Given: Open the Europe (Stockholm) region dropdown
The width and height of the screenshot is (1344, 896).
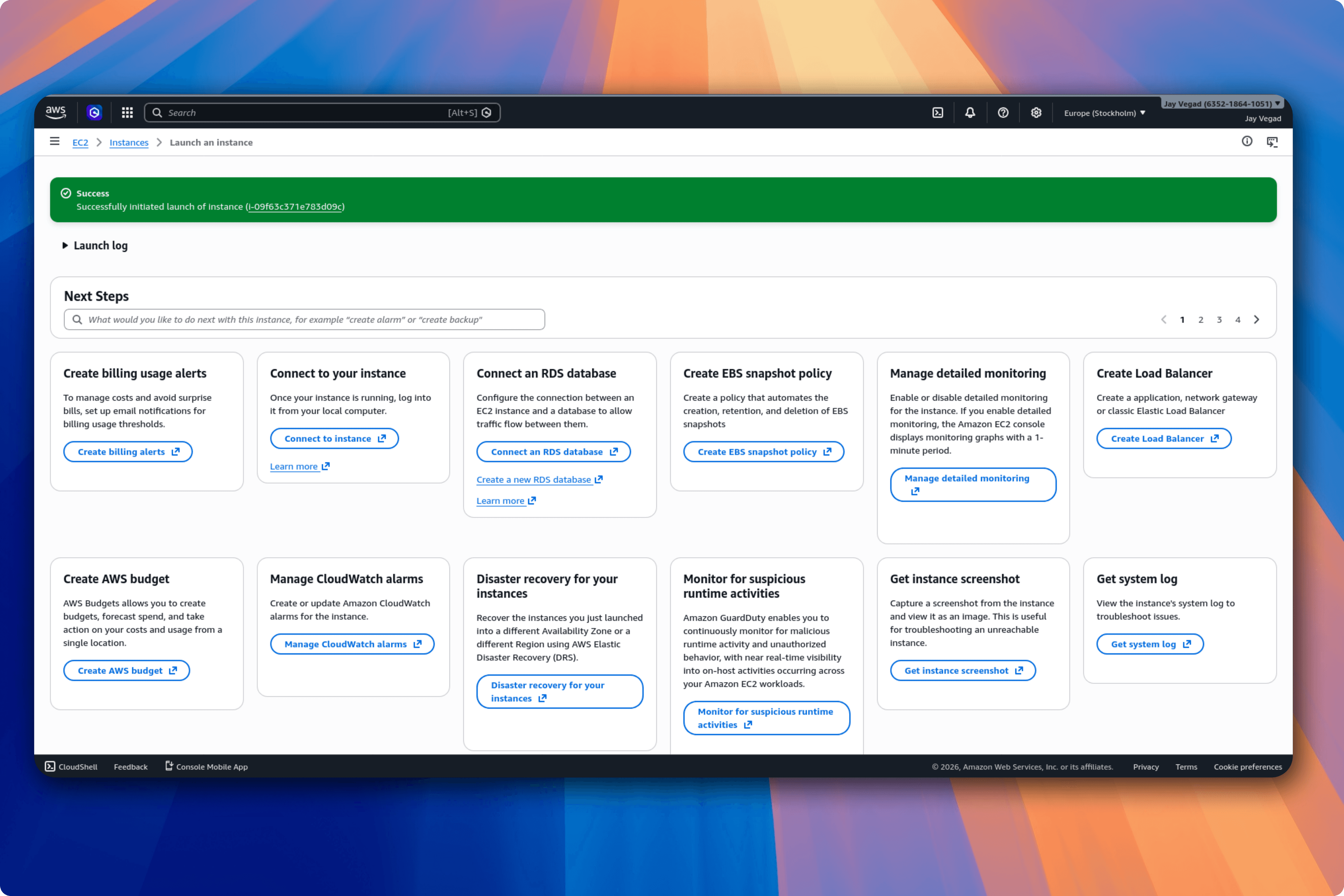Looking at the screenshot, I should pos(1105,113).
